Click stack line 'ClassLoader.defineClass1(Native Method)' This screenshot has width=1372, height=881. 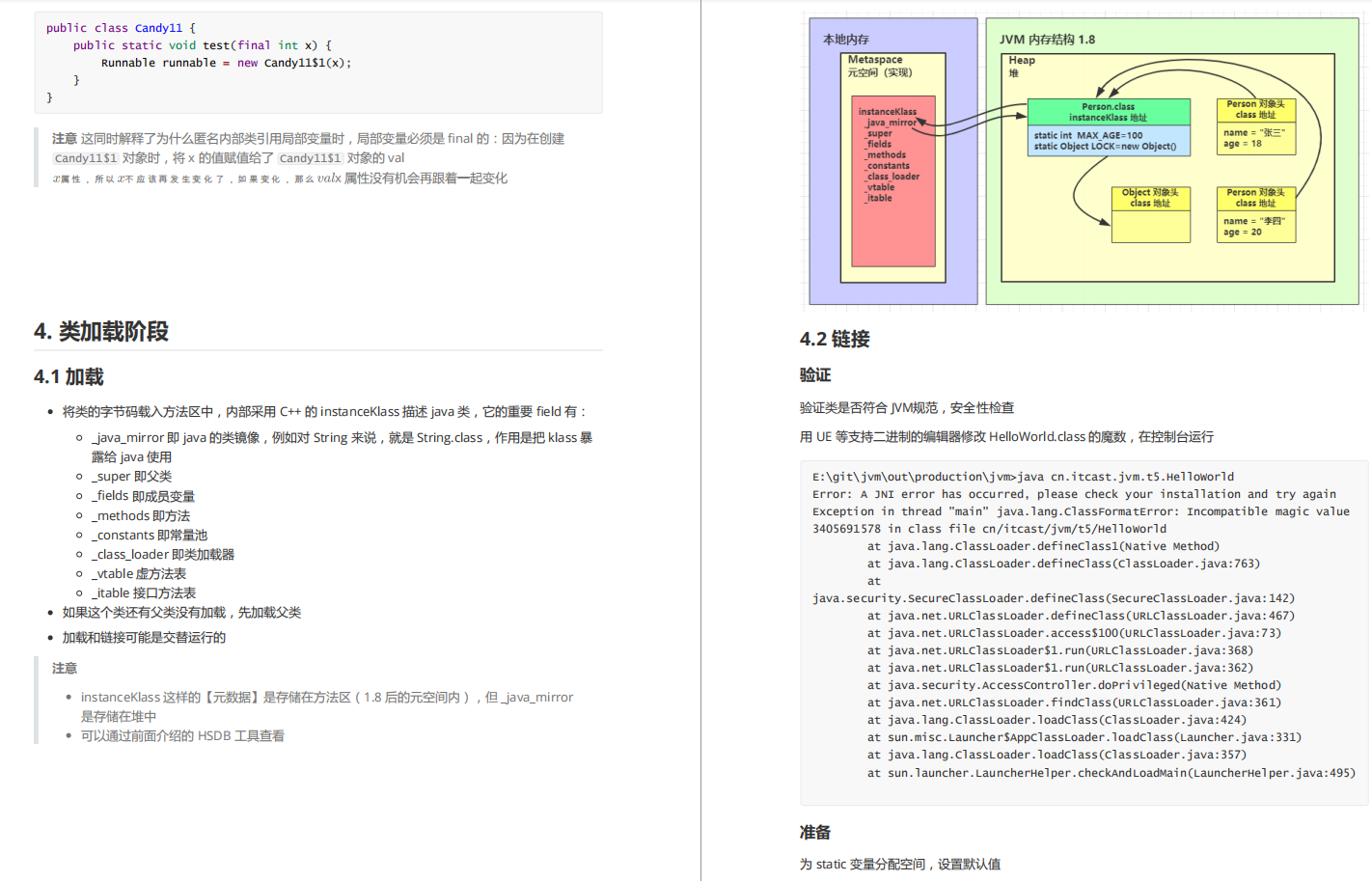pos(1043,546)
